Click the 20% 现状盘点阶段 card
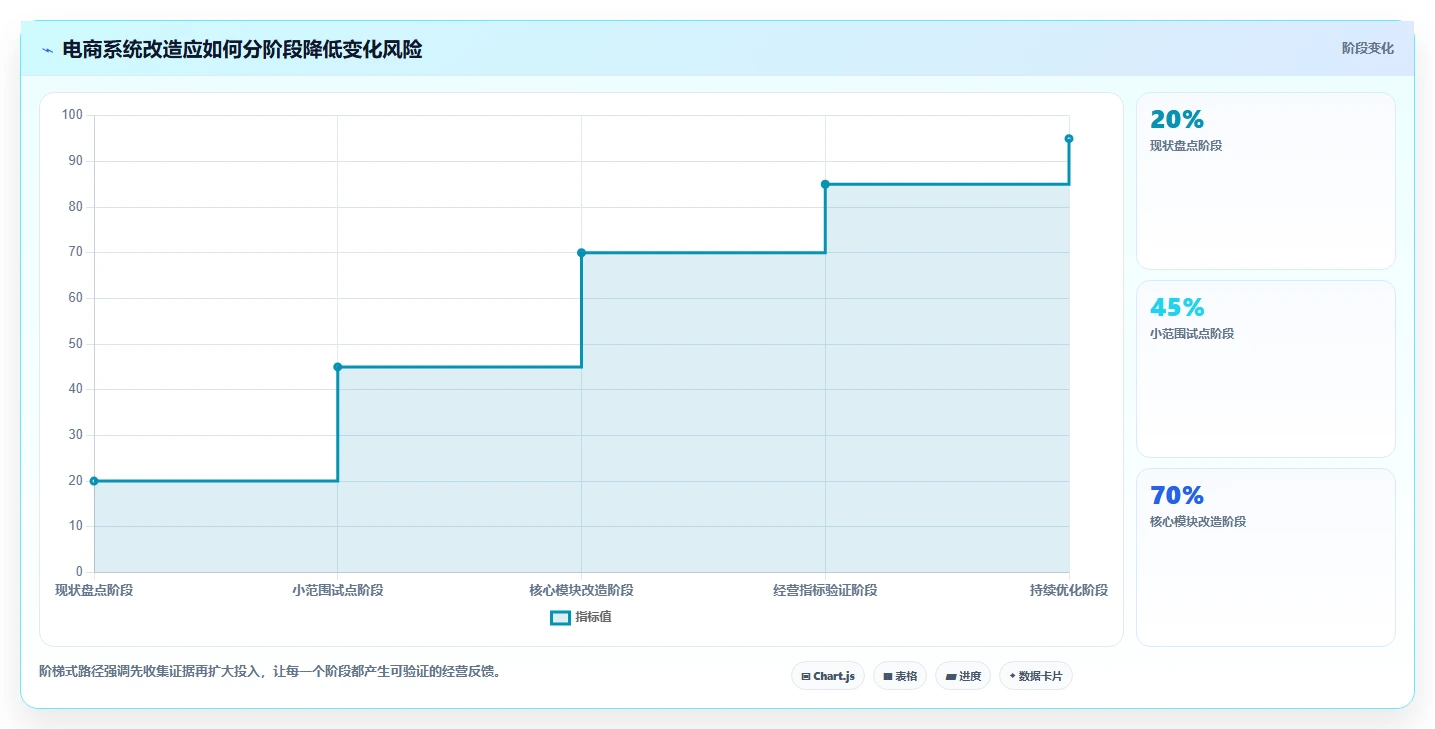Screen dimensions: 1435x729 (1266, 181)
